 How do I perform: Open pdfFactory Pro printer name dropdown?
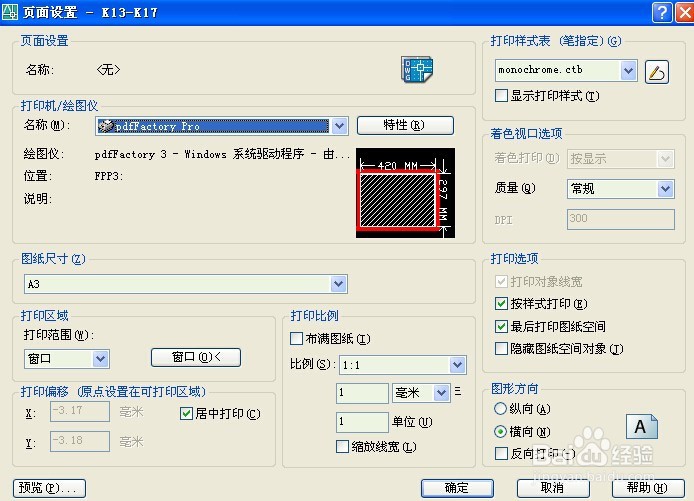pyautogui.click(x=339, y=126)
